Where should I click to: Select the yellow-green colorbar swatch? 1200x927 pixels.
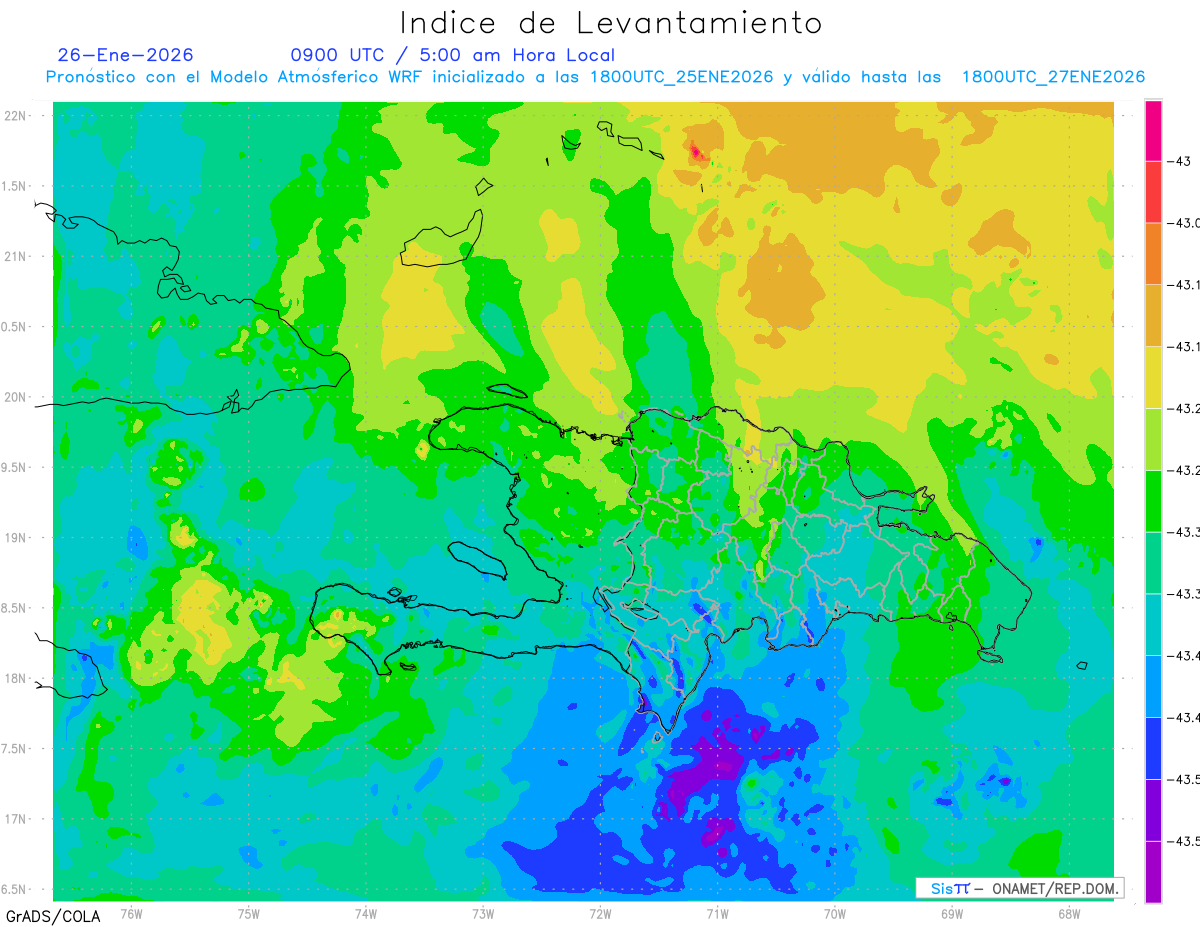coord(1153,440)
